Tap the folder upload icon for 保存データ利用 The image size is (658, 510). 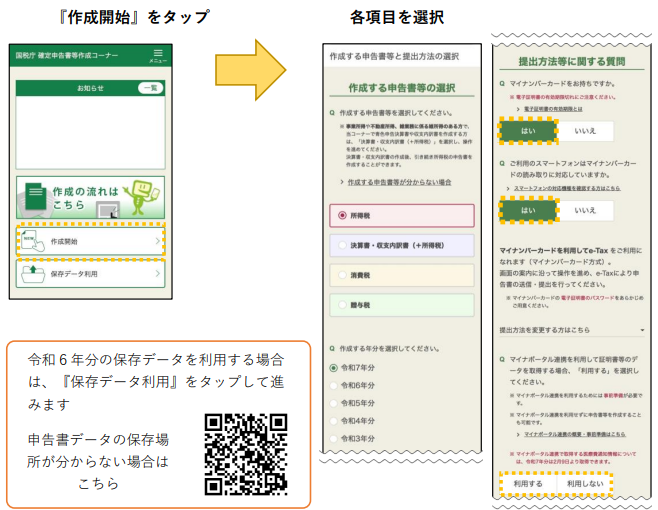[33, 272]
